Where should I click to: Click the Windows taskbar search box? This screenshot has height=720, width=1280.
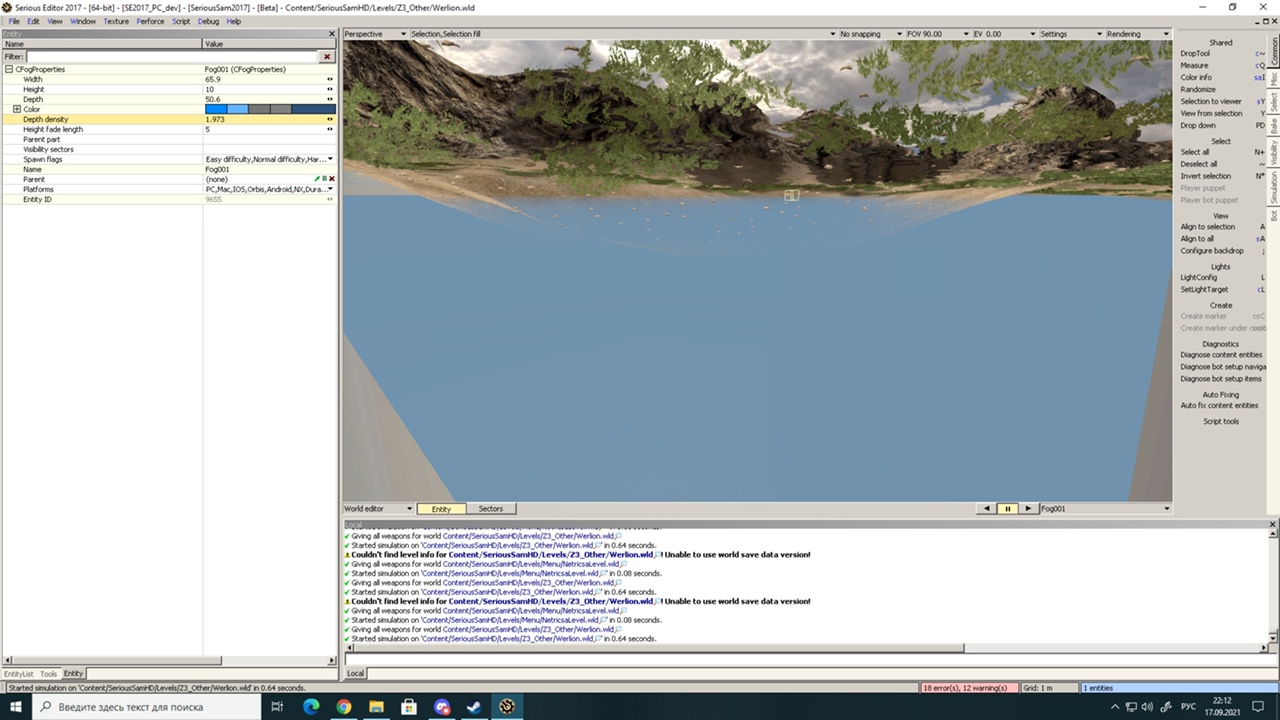pos(148,707)
